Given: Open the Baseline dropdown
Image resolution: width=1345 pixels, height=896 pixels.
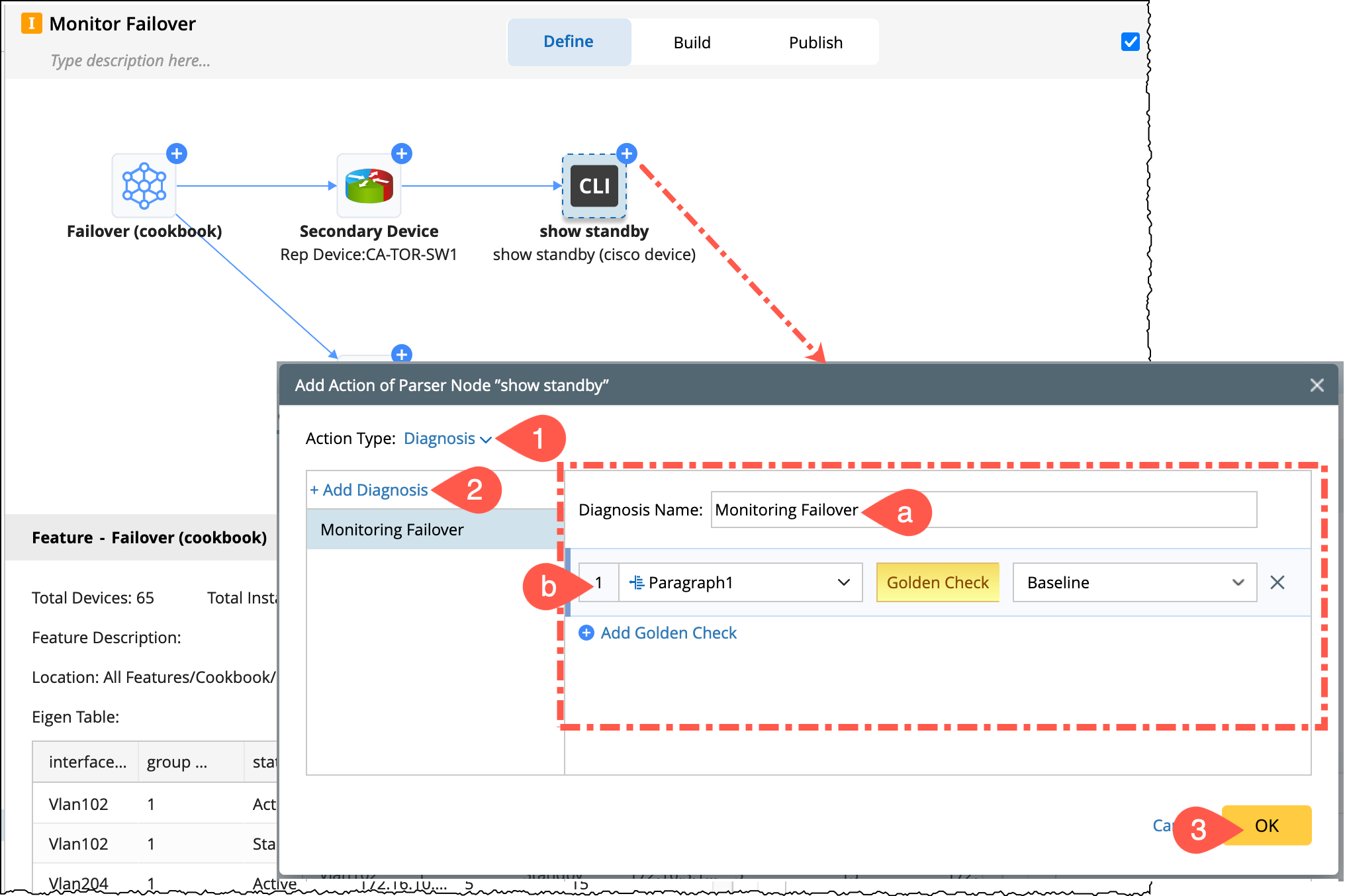Looking at the screenshot, I should pyautogui.click(x=1134, y=582).
